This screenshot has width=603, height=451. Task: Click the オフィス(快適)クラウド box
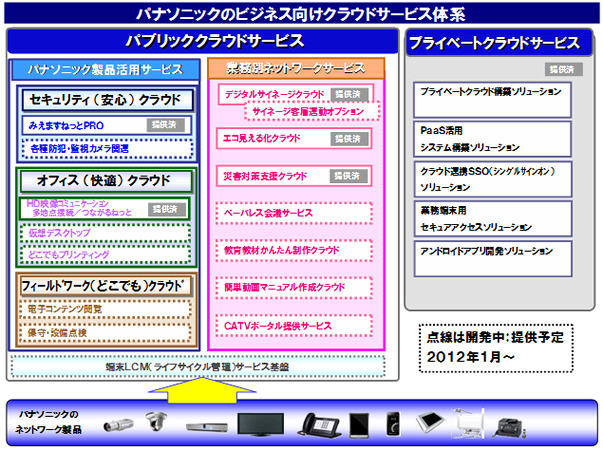coord(106,181)
